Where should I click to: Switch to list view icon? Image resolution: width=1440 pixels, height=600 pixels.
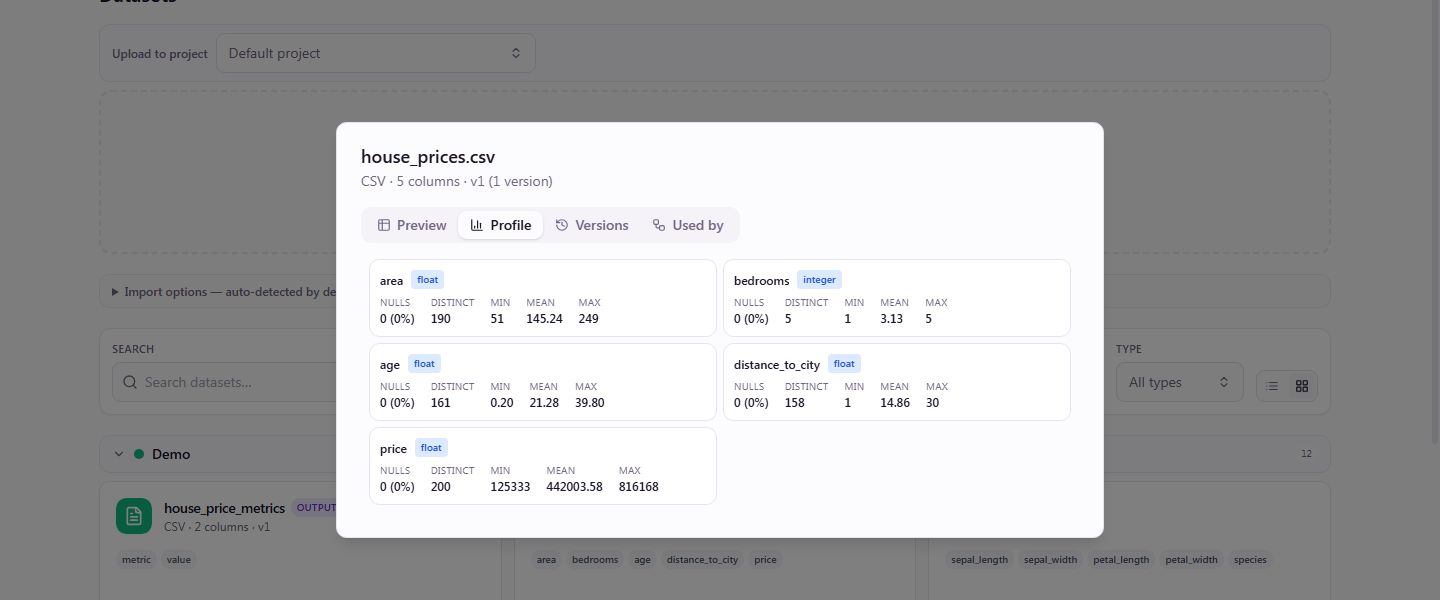click(1272, 386)
